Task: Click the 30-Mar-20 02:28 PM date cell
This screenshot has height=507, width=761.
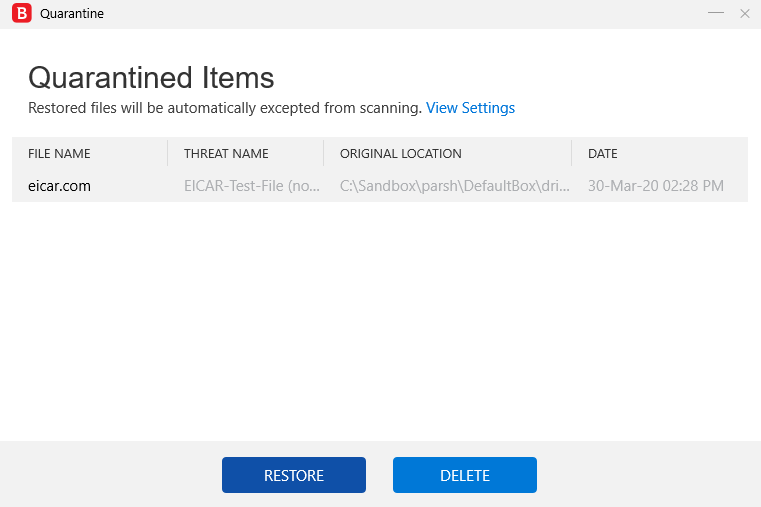Action: click(655, 186)
